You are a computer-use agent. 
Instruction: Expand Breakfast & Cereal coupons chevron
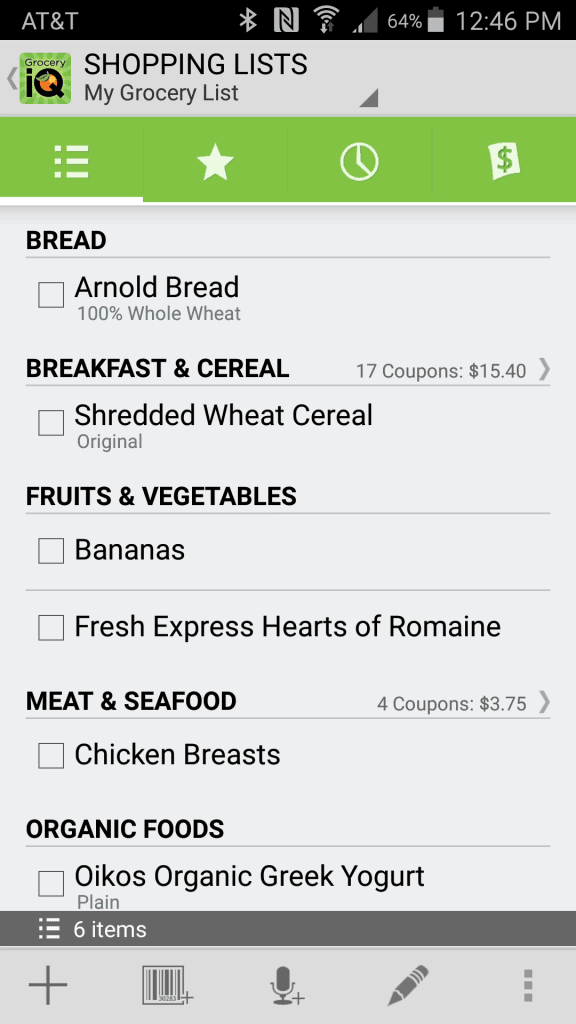pos(544,370)
